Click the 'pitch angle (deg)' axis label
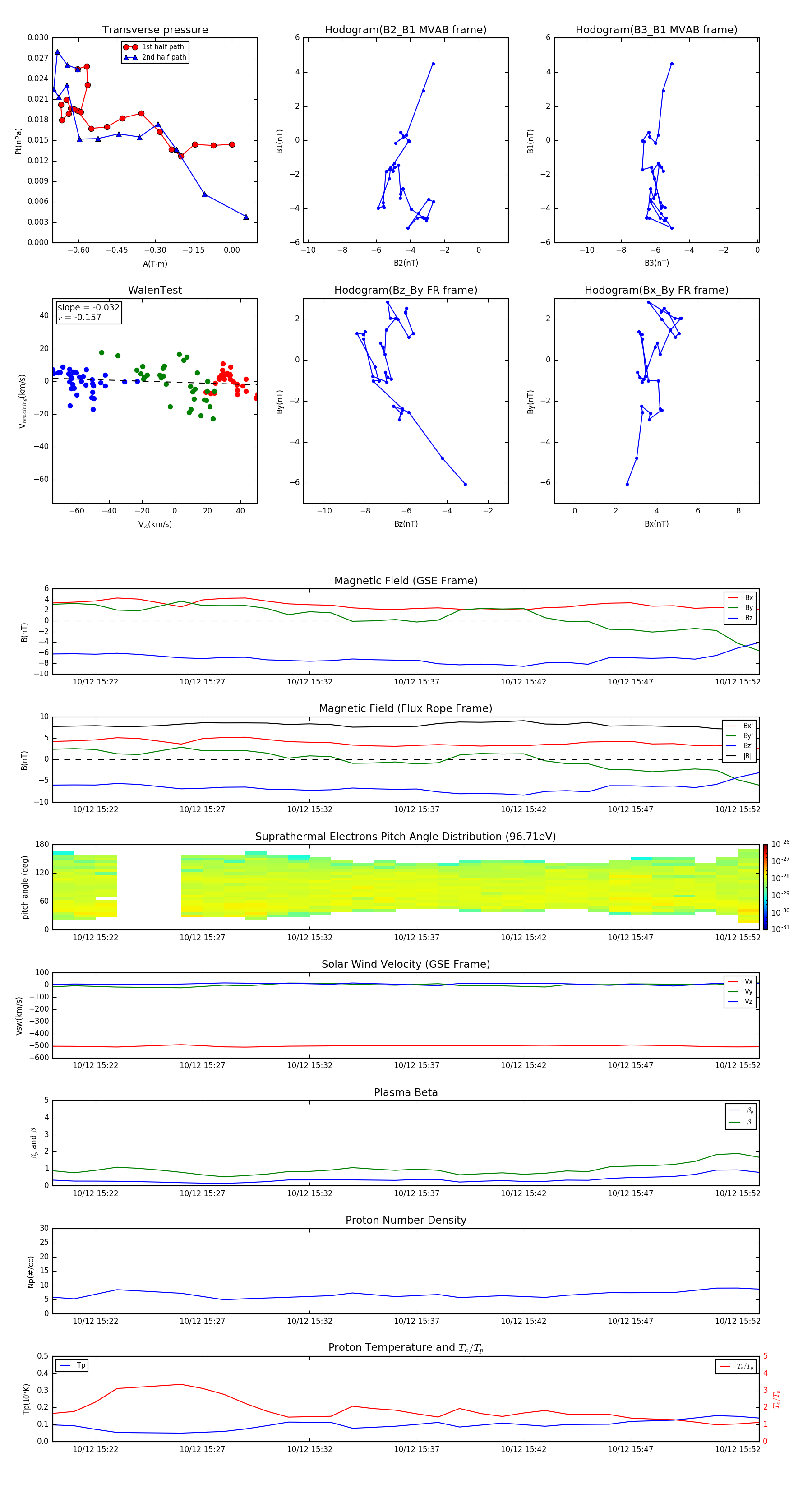812x1489 pixels. [25, 887]
